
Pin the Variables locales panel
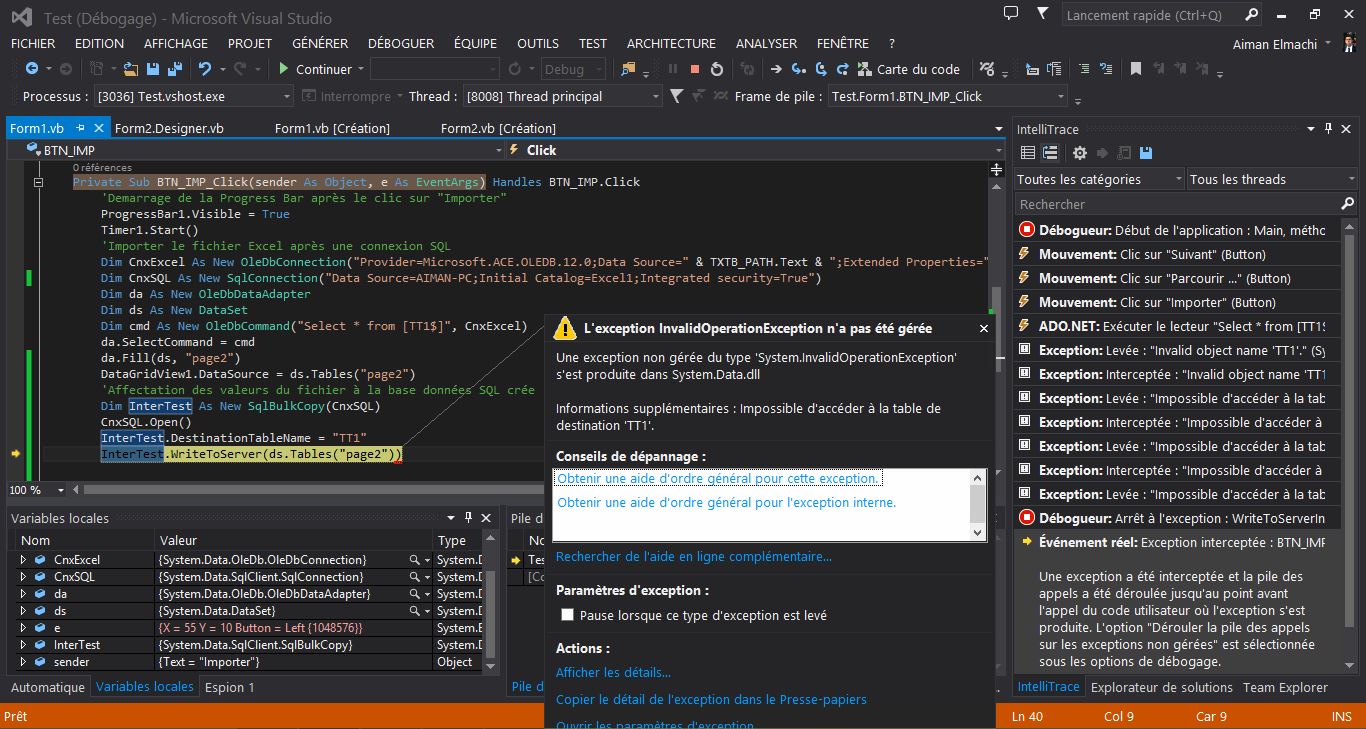(x=468, y=518)
